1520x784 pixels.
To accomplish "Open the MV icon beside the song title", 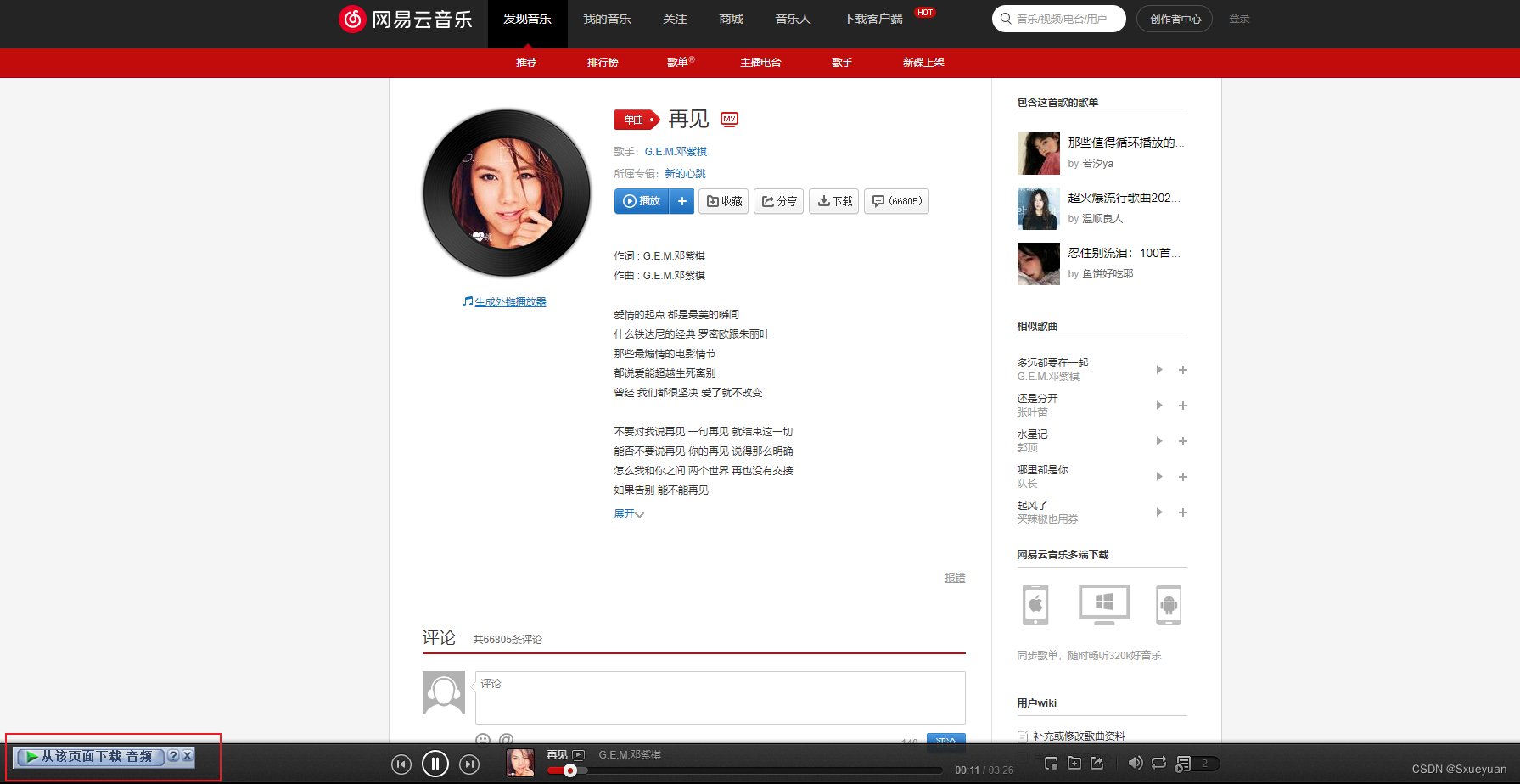I will point(729,120).
